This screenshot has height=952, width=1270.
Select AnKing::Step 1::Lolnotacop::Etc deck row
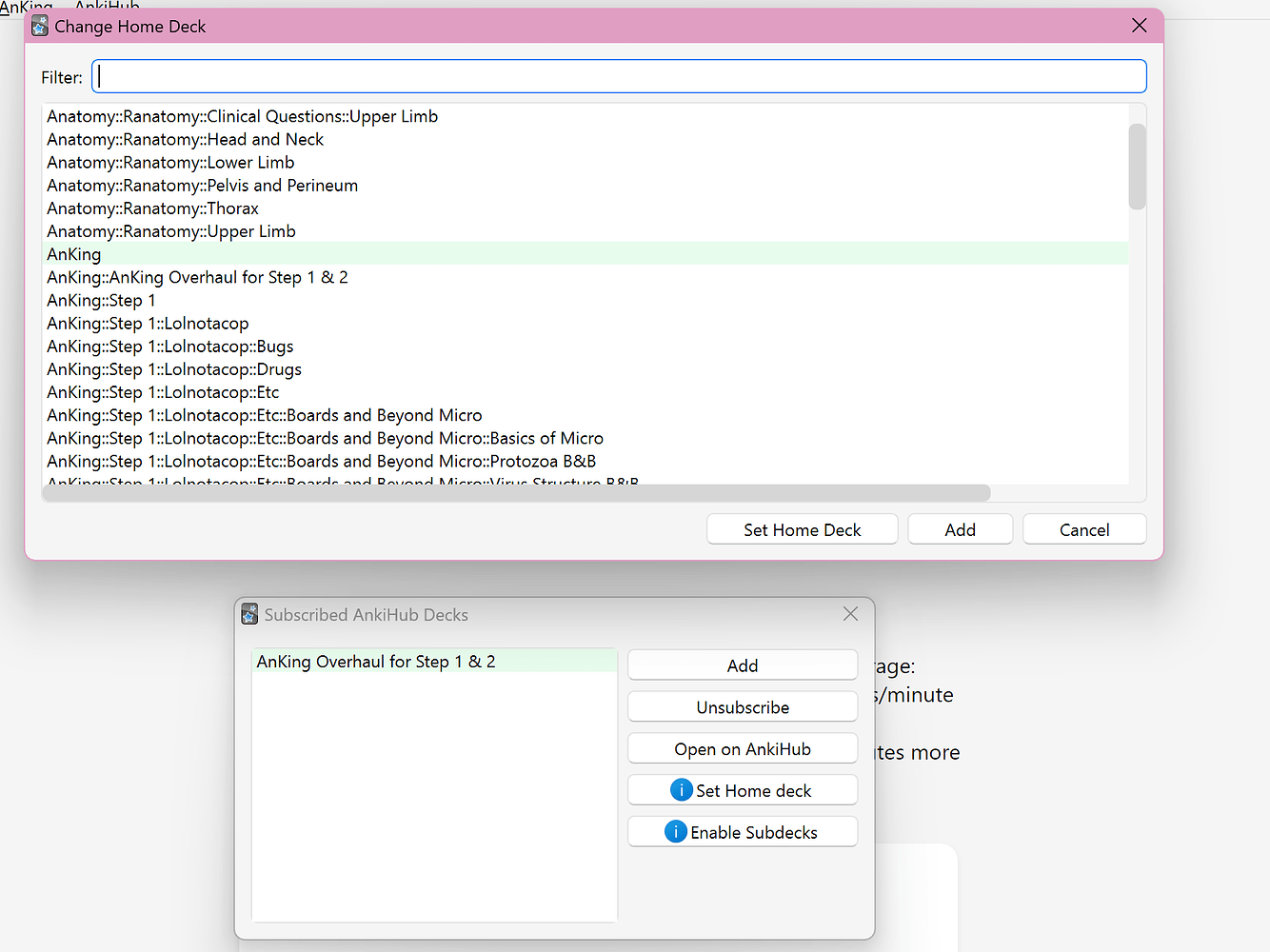coord(585,391)
